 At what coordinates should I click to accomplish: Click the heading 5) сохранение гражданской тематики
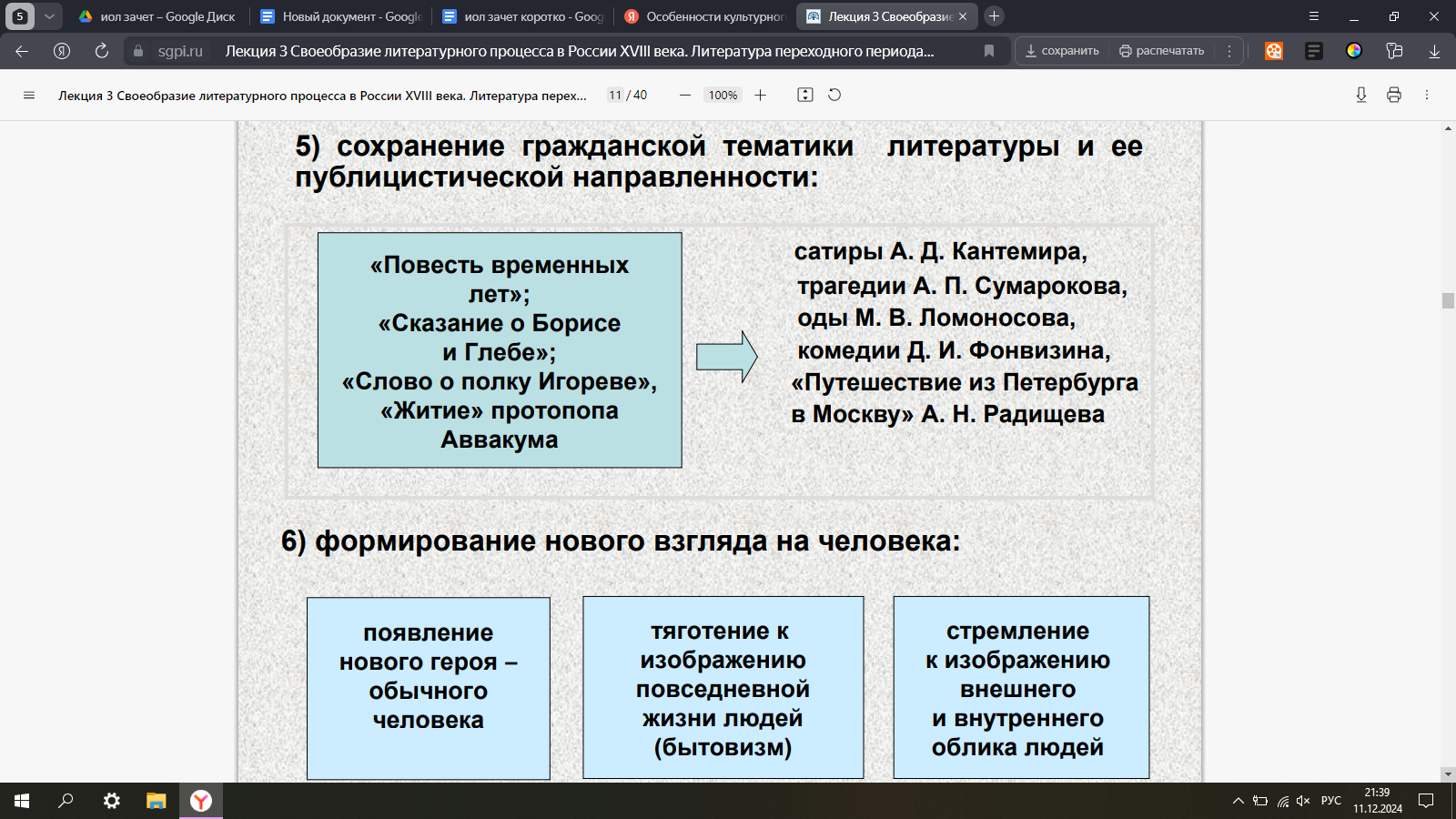719,161
